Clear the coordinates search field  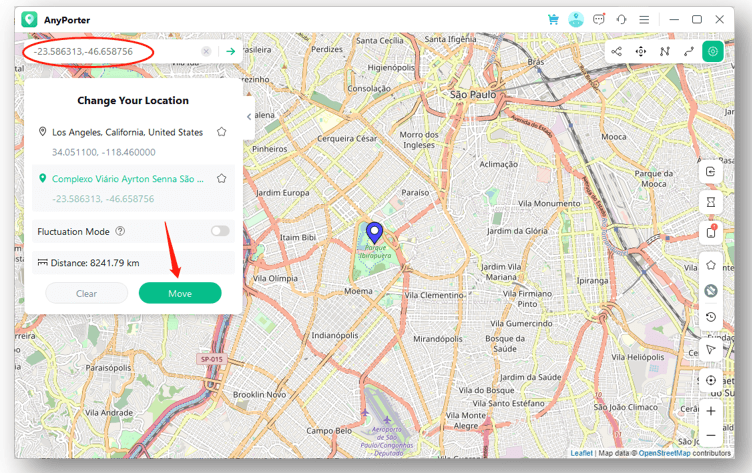coord(206,51)
